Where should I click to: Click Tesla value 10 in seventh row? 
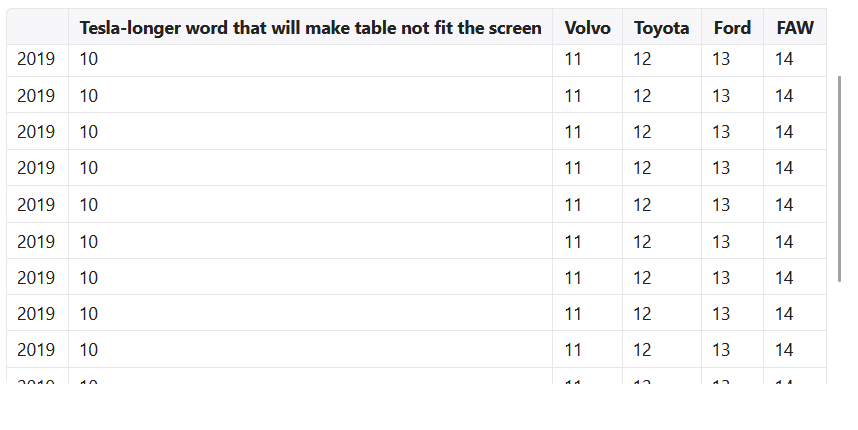coord(89,277)
